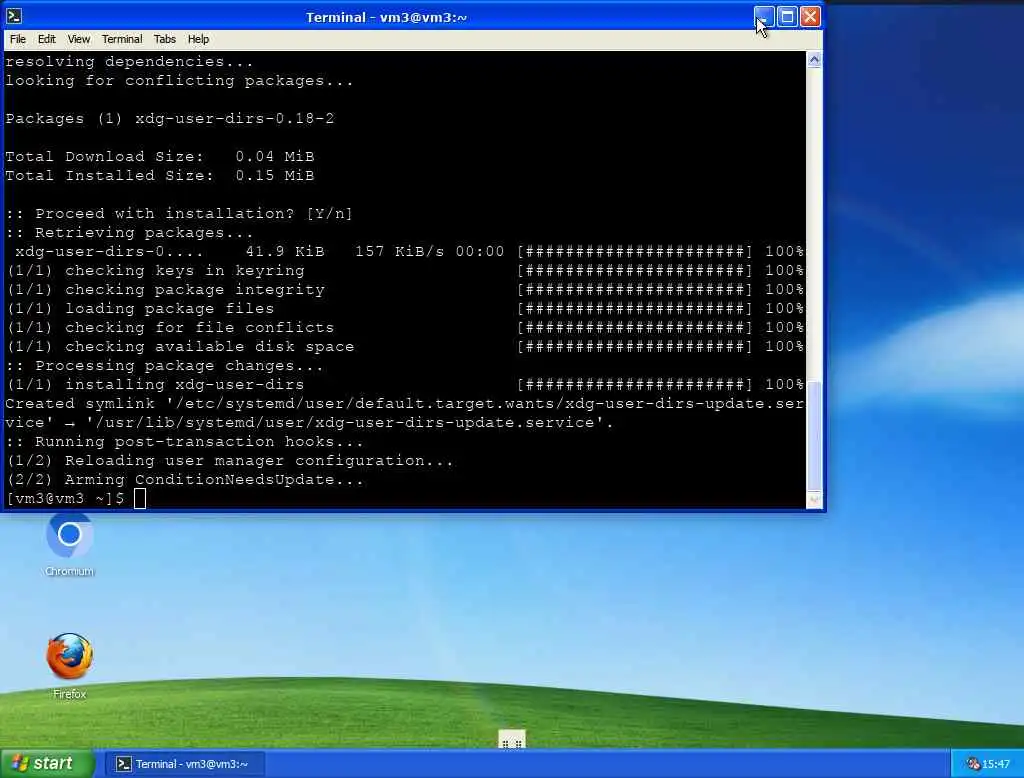Click the 'checking available disk space' line

tap(405, 346)
